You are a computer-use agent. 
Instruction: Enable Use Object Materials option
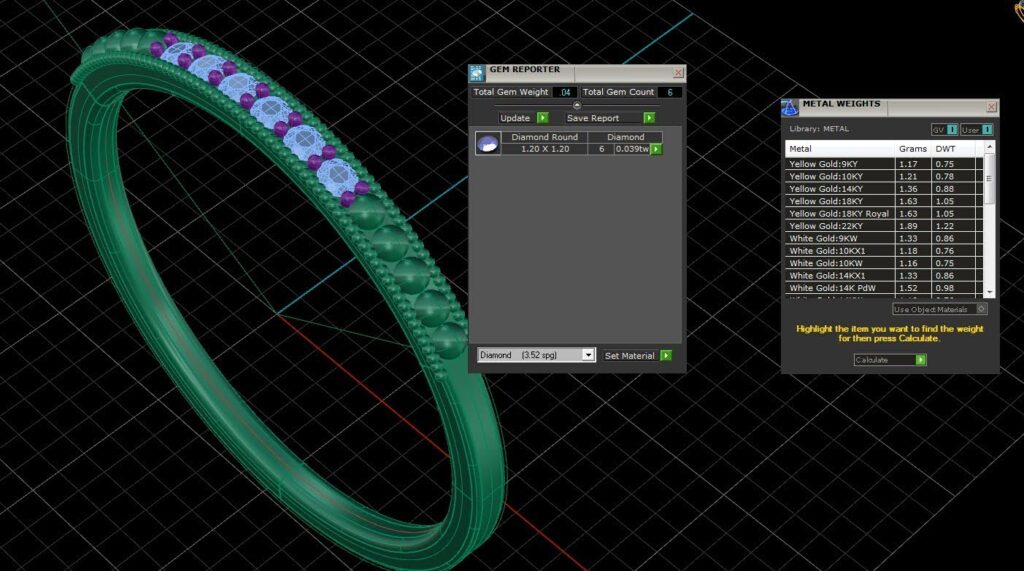point(939,309)
